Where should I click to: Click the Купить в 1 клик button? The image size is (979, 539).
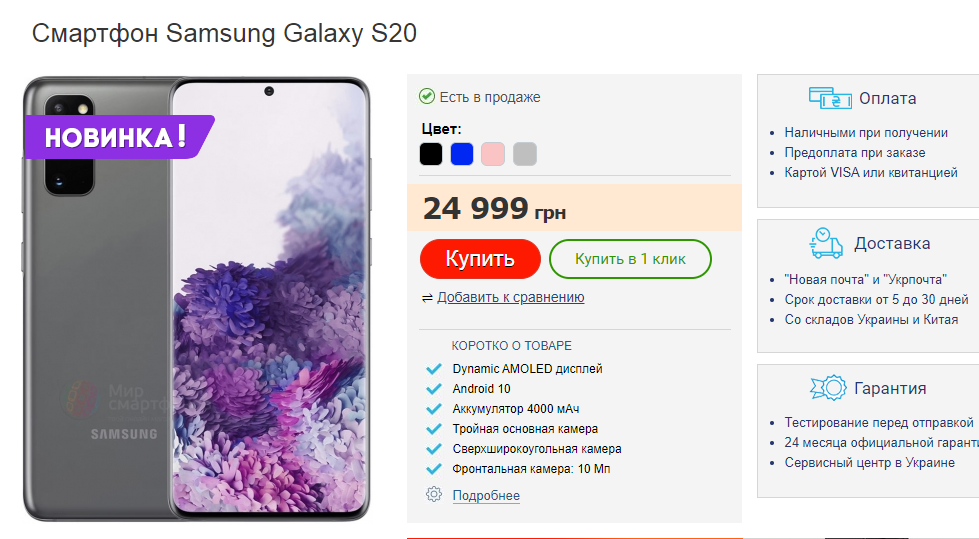630,259
